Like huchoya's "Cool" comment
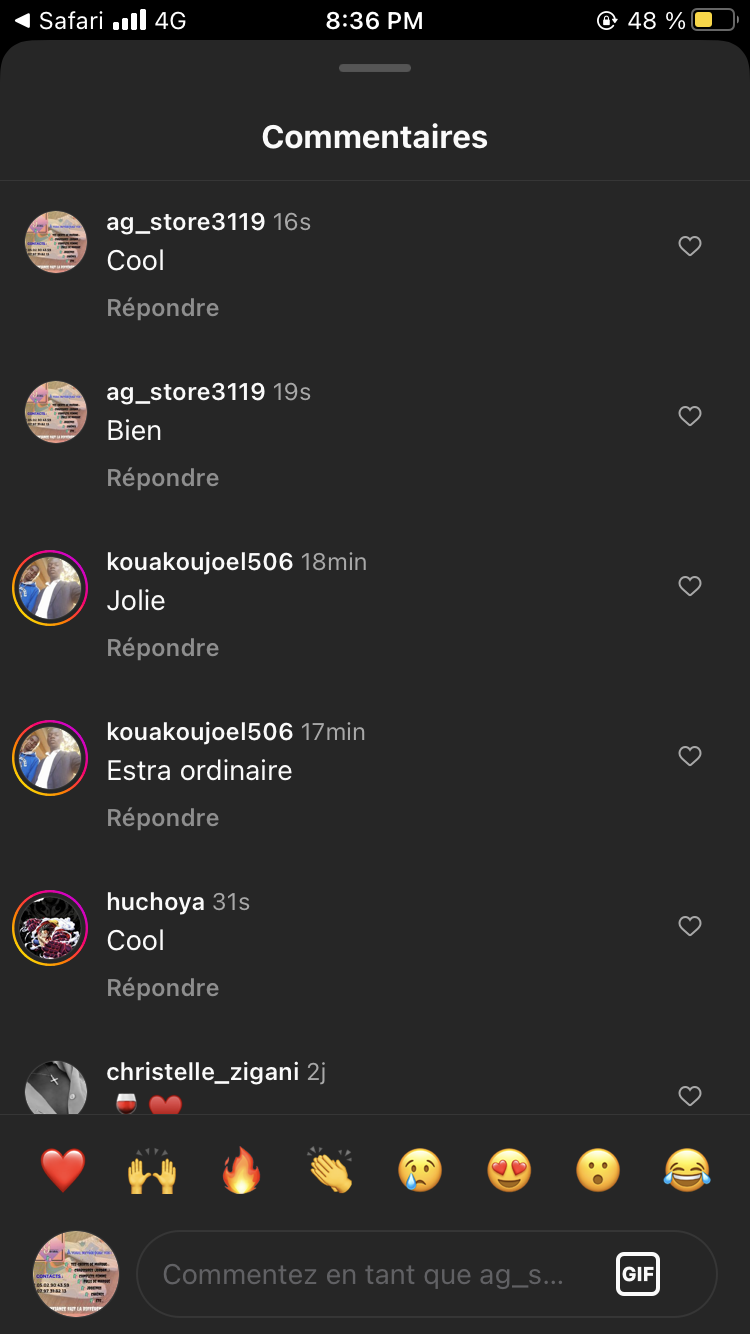The height and width of the screenshot is (1334, 750). point(690,926)
